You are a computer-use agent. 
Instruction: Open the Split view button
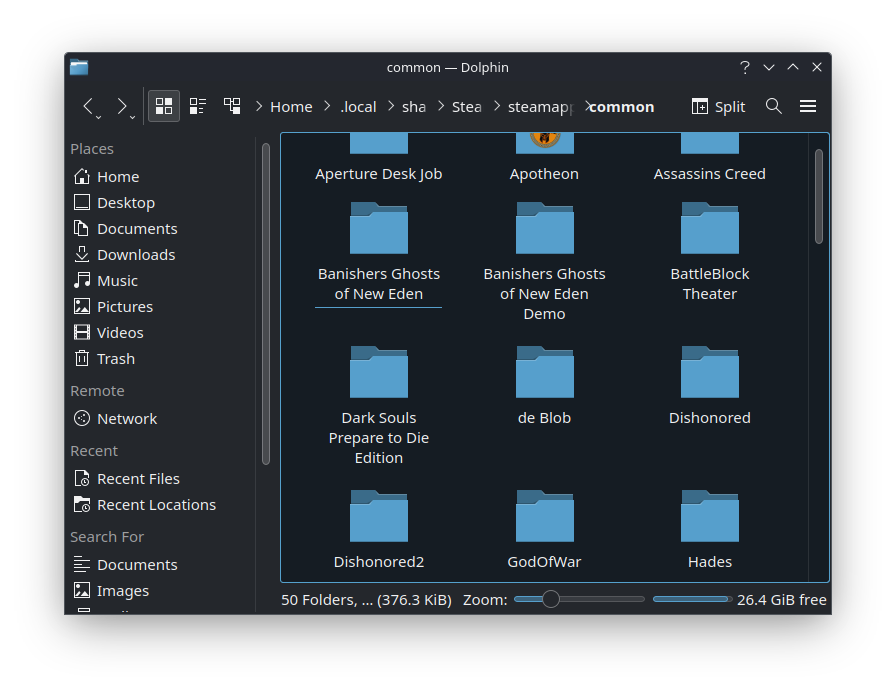pos(718,106)
